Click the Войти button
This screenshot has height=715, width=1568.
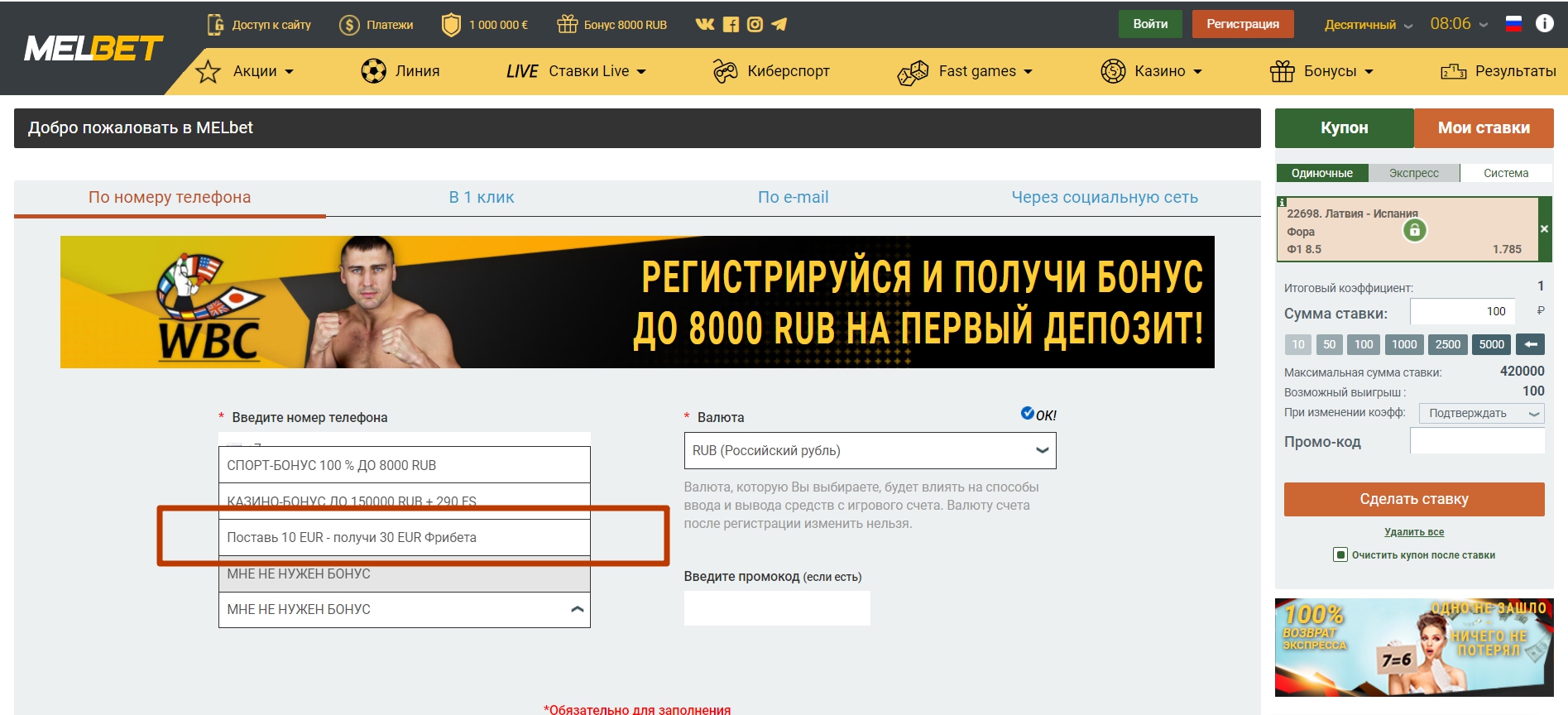click(1150, 24)
